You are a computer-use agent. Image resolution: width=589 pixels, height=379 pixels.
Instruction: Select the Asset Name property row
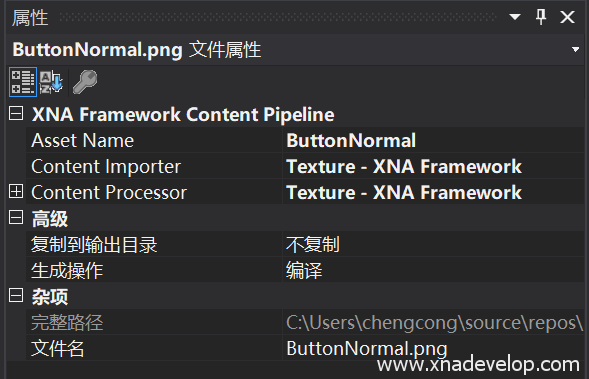tap(304, 140)
